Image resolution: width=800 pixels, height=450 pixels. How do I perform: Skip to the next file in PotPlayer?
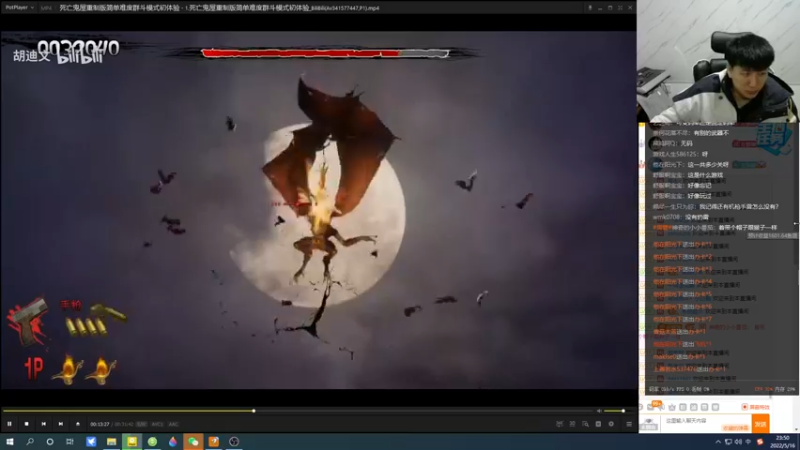[x=61, y=424]
